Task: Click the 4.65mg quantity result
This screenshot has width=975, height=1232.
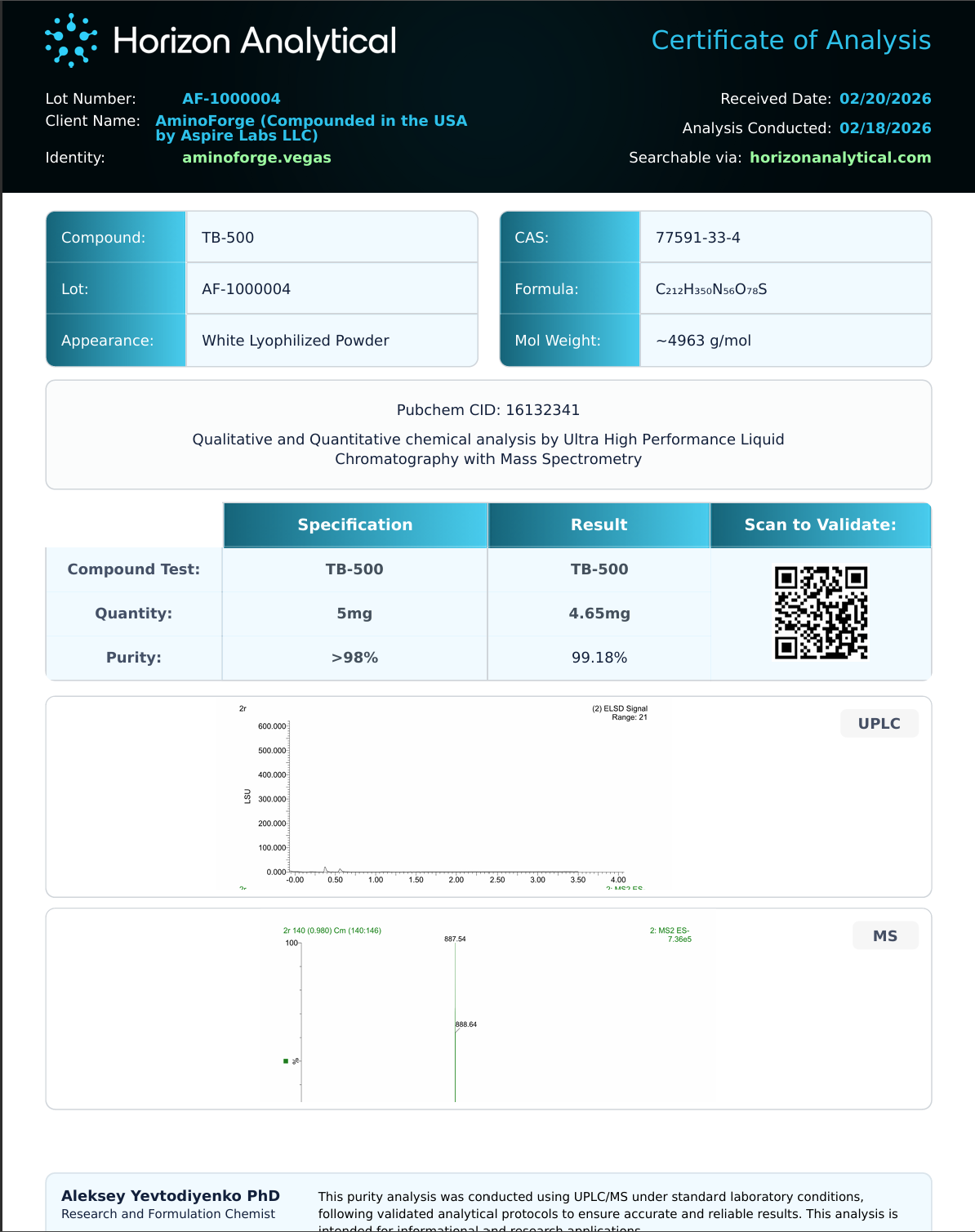Action: (599, 614)
